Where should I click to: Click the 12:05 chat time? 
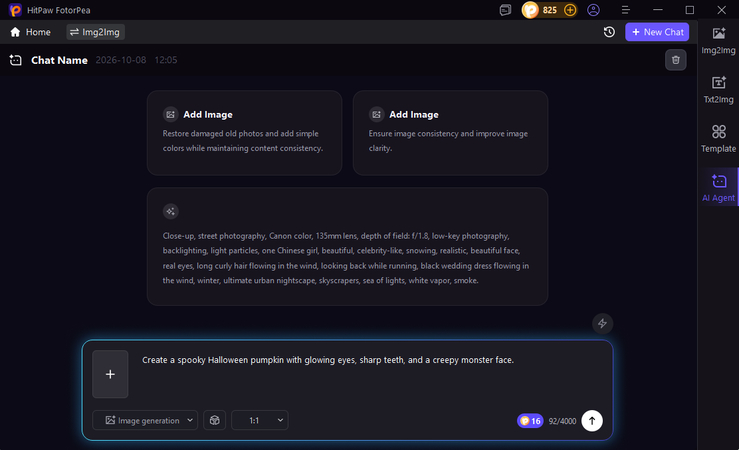166,60
